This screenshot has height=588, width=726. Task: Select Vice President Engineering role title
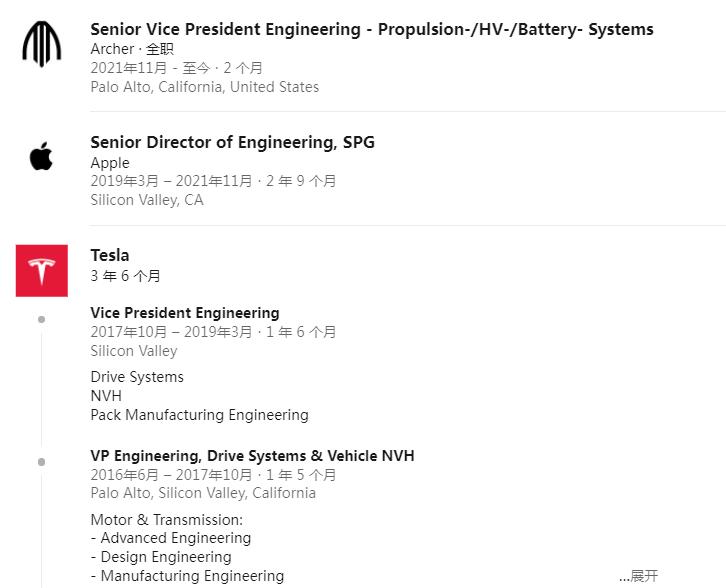[185, 313]
